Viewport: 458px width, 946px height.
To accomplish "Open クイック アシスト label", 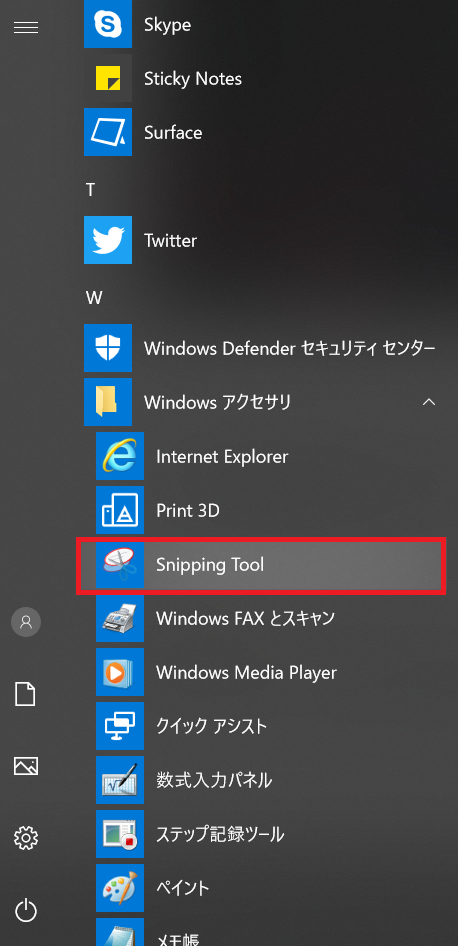I will 212,726.
